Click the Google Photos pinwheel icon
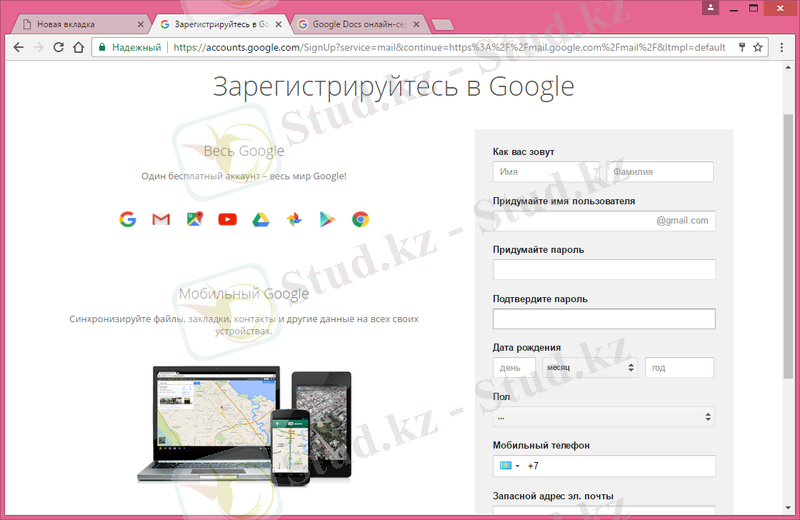The width and height of the screenshot is (800, 520). point(294,219)
